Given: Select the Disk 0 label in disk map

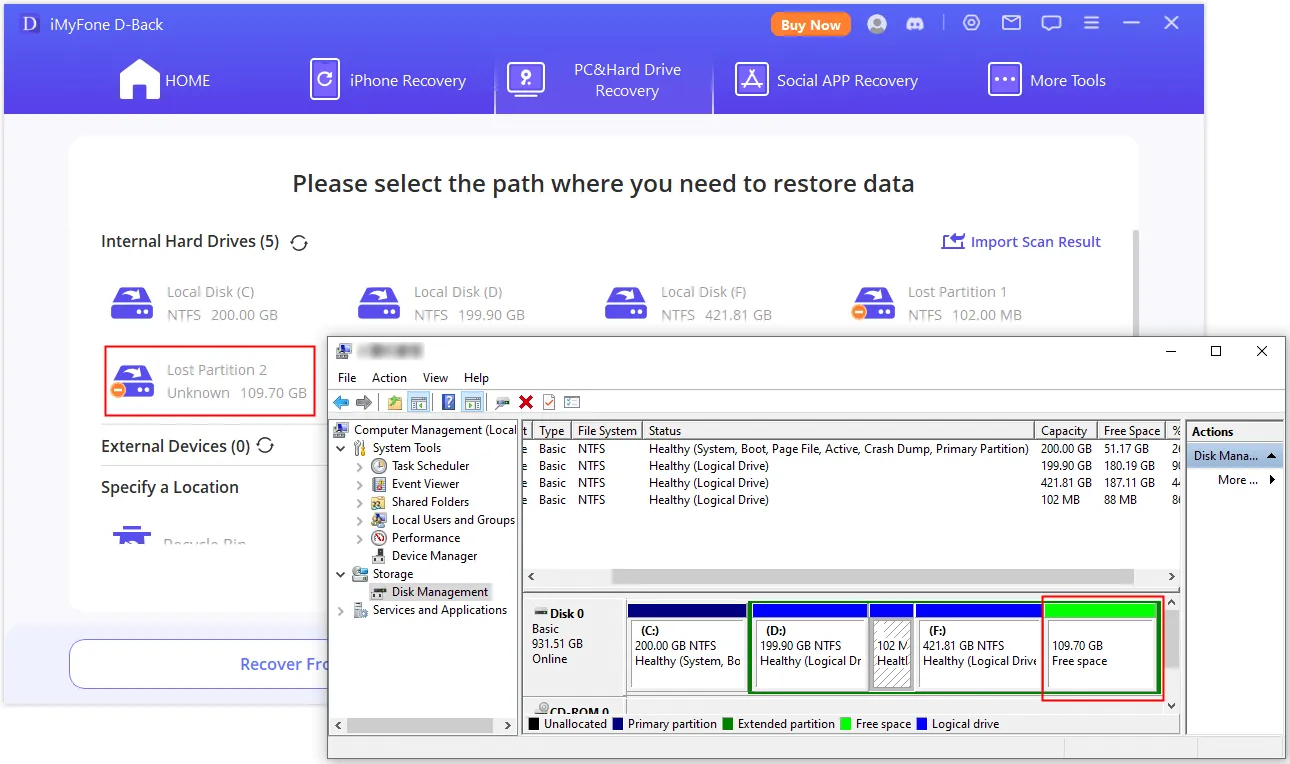Looking at the screenshot, I should coord(567,614).
